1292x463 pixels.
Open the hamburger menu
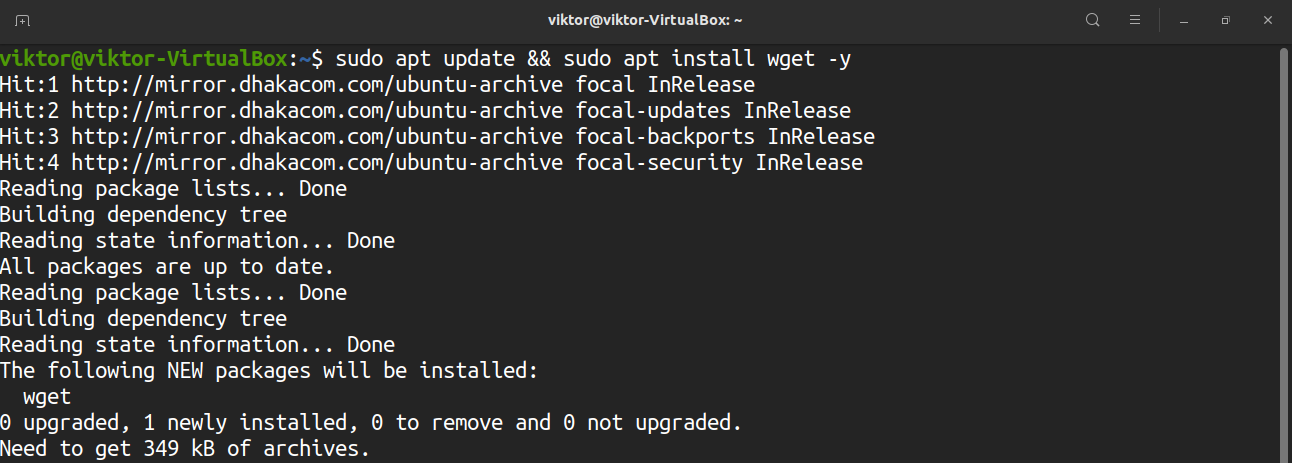coord(1135,20)
